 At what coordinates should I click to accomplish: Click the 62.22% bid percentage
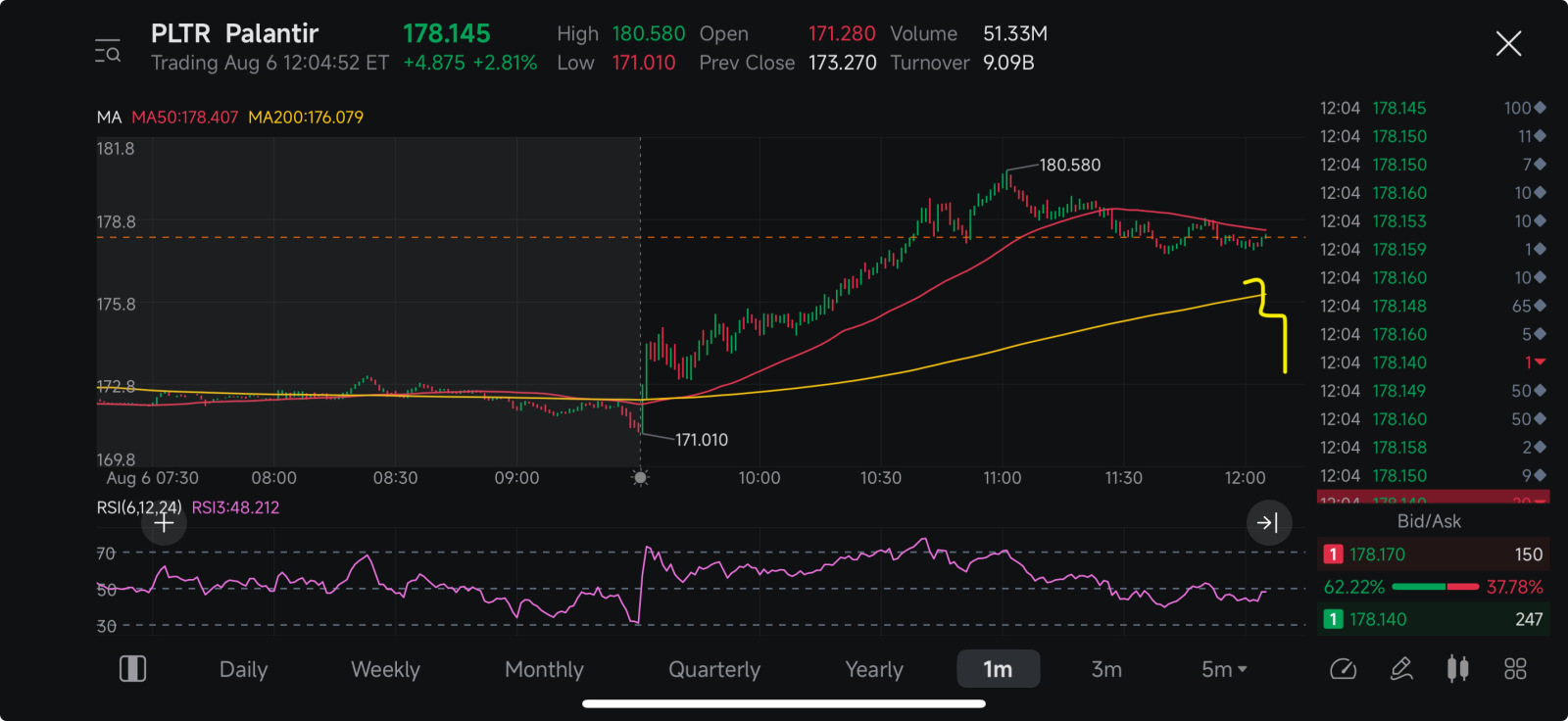tap(1354, 587)
